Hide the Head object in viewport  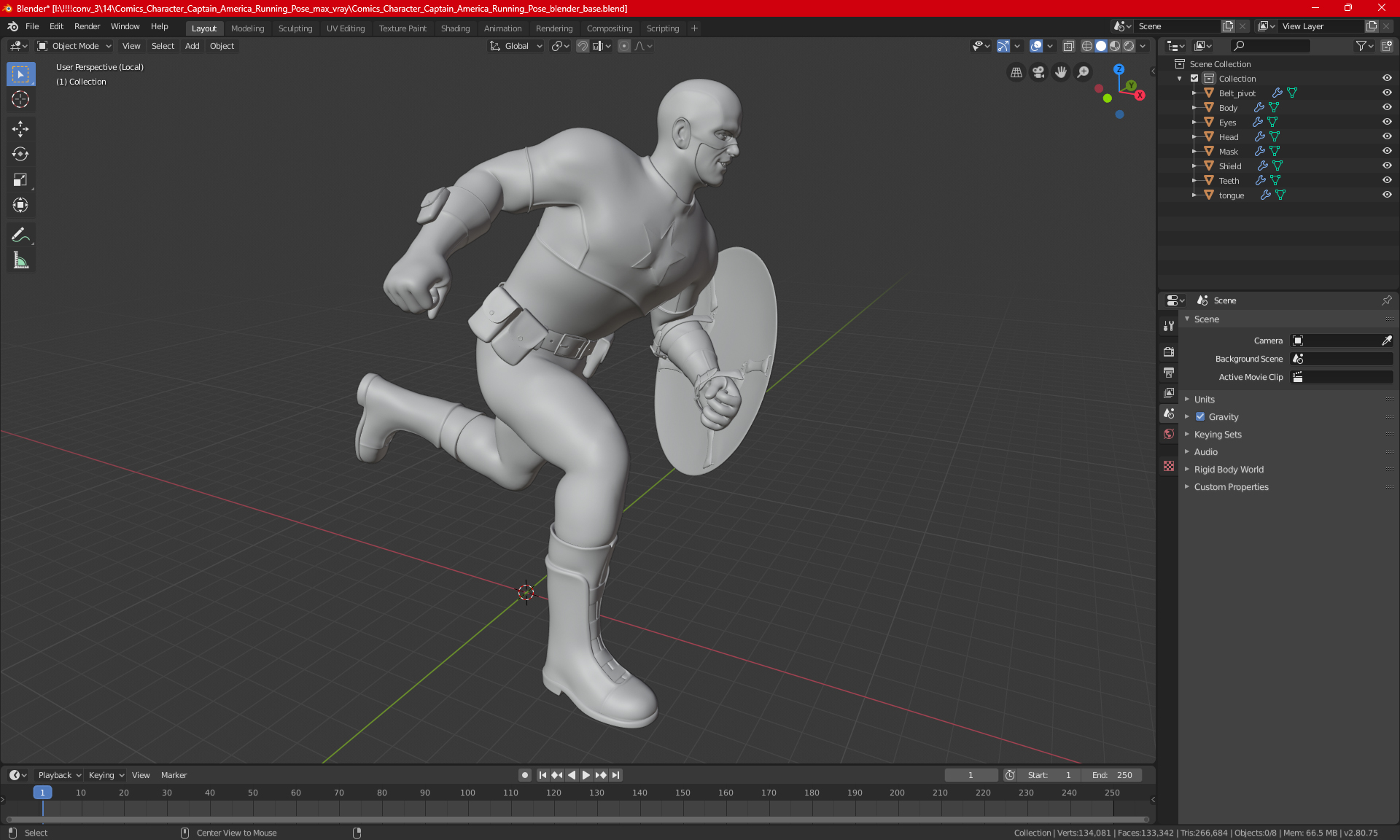[x=1387, y=136]
